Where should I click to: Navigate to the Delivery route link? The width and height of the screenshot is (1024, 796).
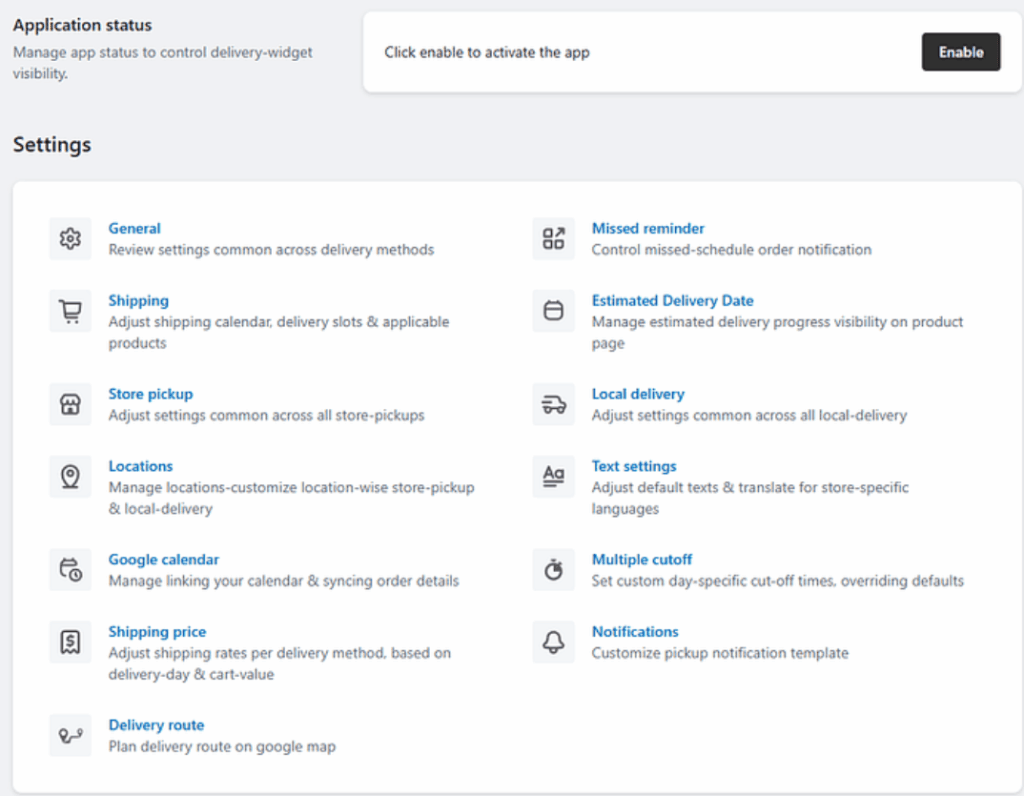click(x=156, y=725)
